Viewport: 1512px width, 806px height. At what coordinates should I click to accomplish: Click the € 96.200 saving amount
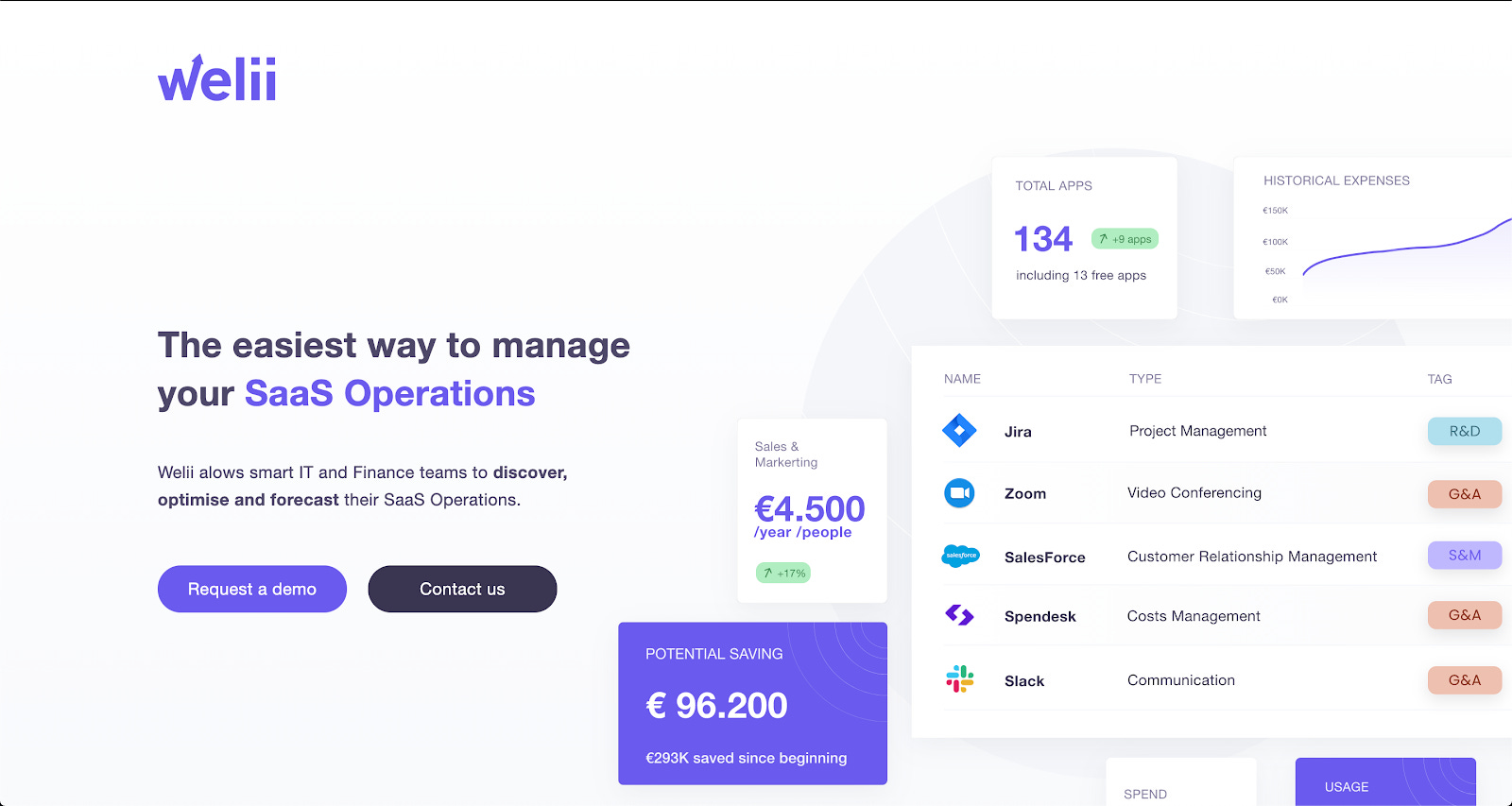coord(716,706)
